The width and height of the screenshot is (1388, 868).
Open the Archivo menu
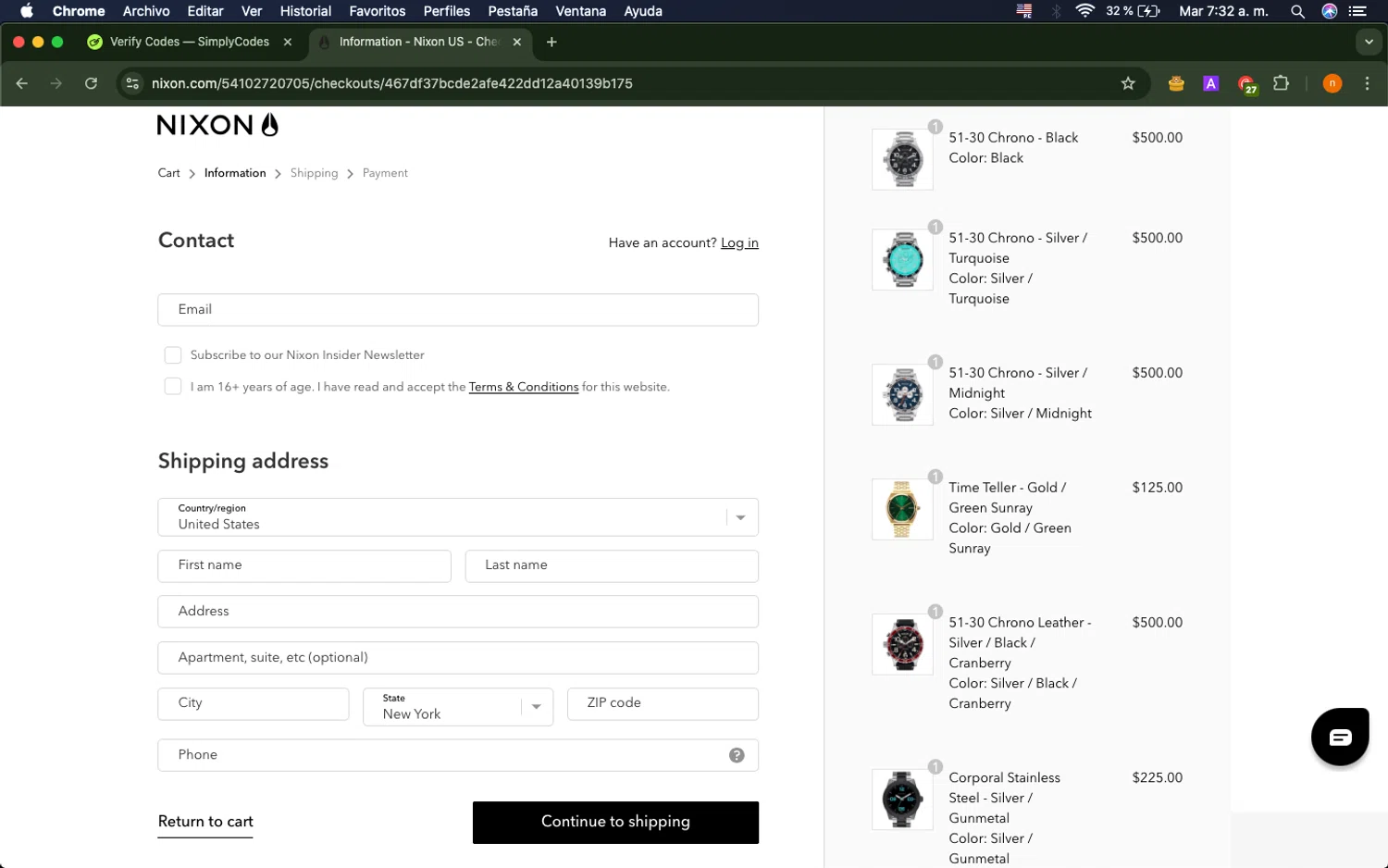click(146, 11)
